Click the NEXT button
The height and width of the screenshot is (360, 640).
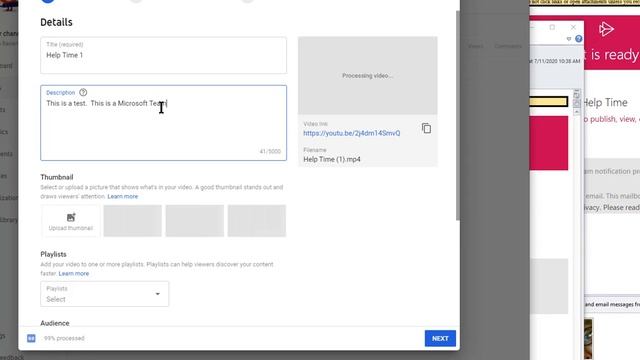[x=440, y=338]
